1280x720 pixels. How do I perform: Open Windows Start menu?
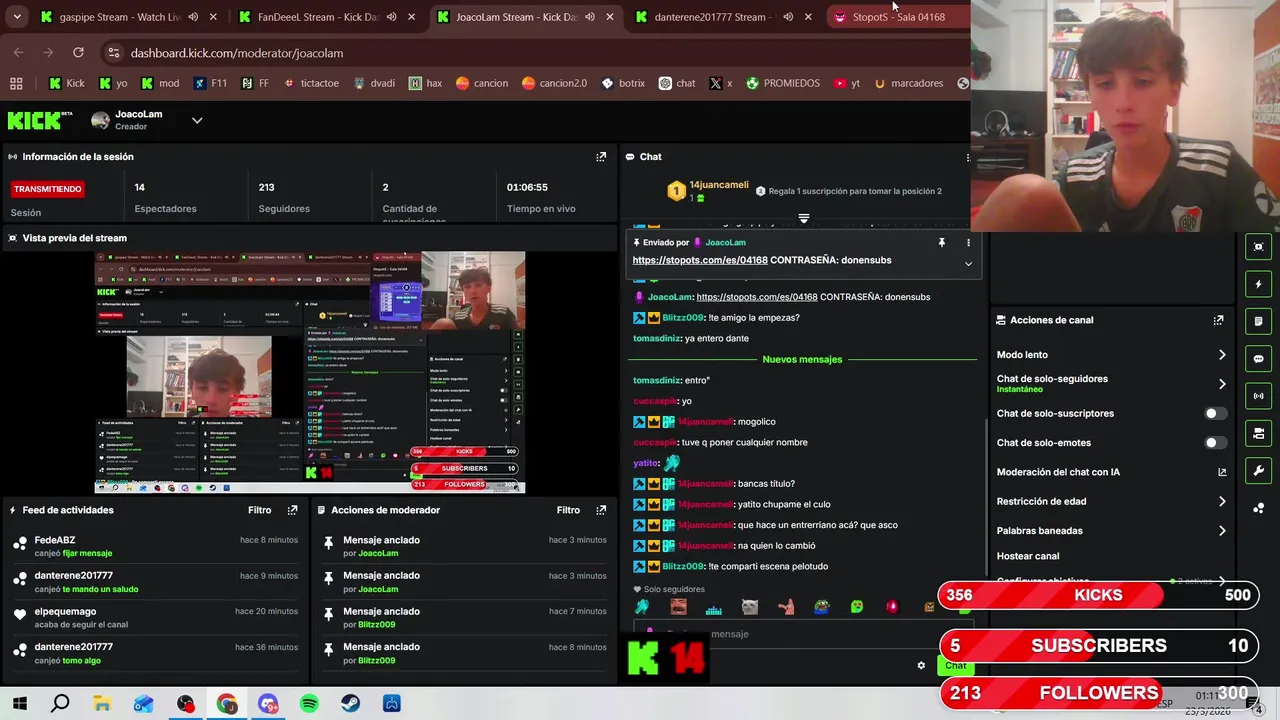click(x=19, y=704)
